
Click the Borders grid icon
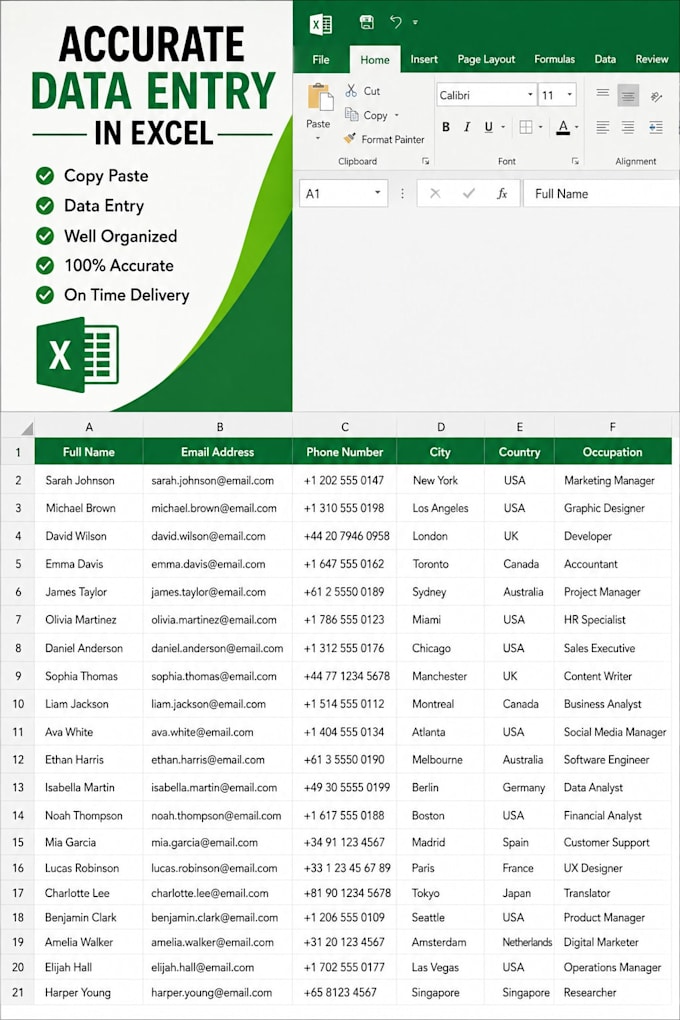coord(526,127)
